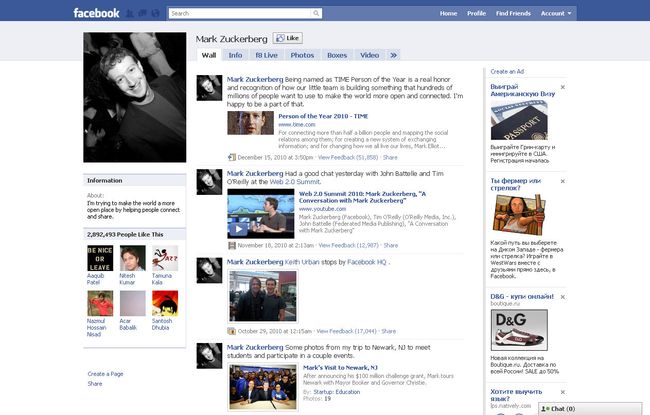Image resolution: width=650 pixels, height=415 pixels.
Task: Click www.youtube.com link
Action: coord(322,209)
